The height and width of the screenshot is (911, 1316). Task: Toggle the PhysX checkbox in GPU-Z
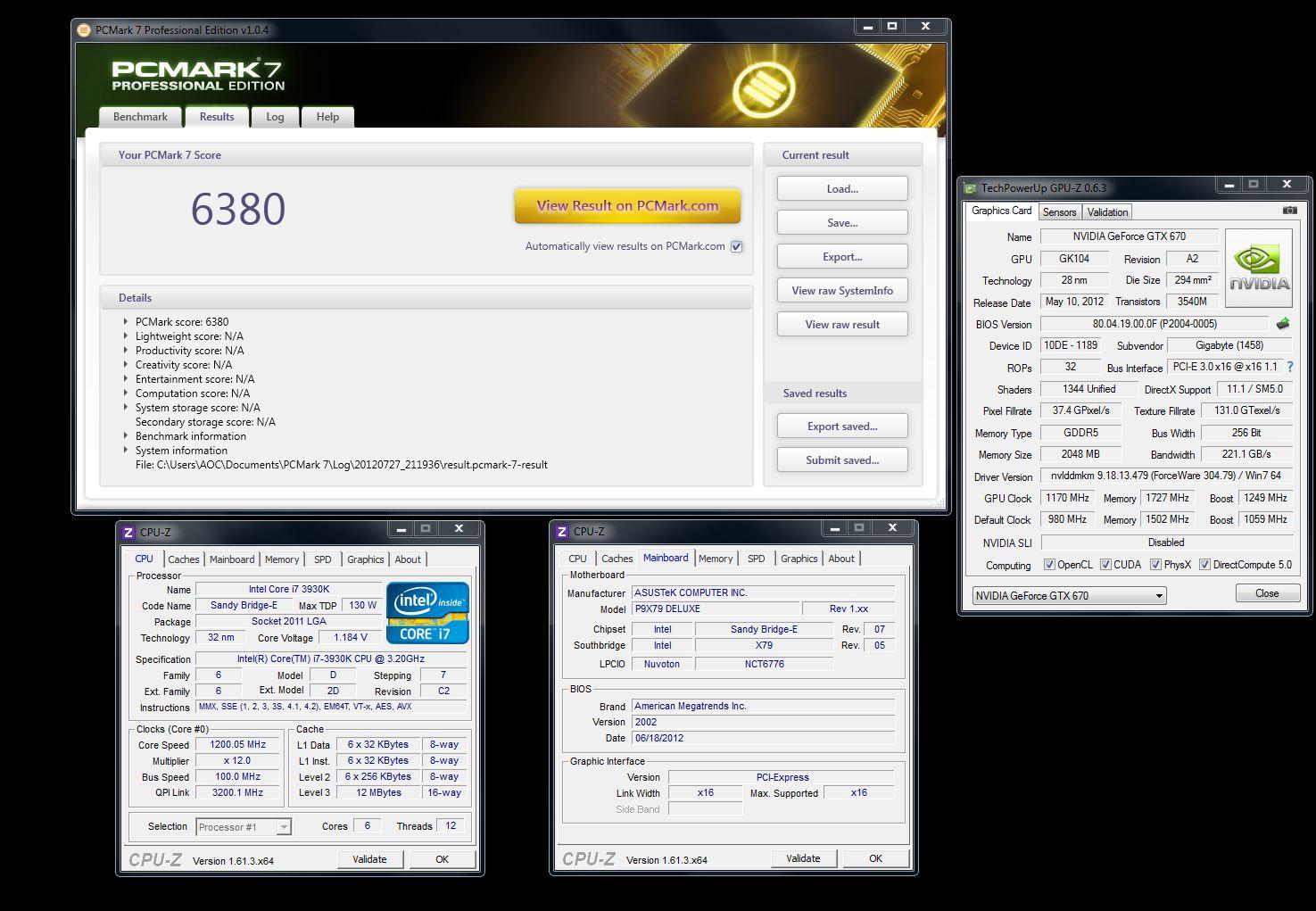1155,565
